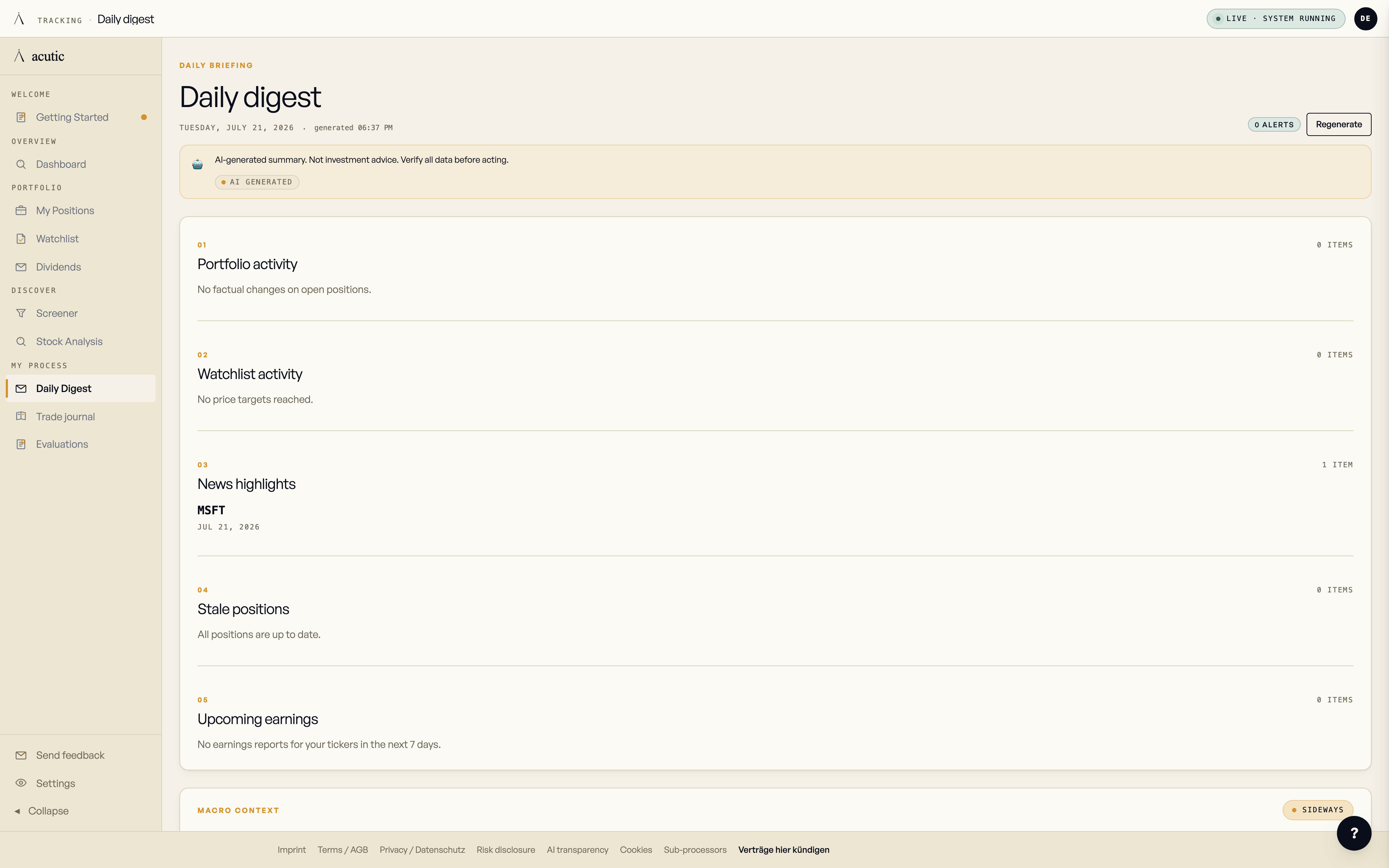Image resolution: width=1389 pixels, height=868 pixels.
Task: Click the MSFT news ticker
Action: coord(211,510)
